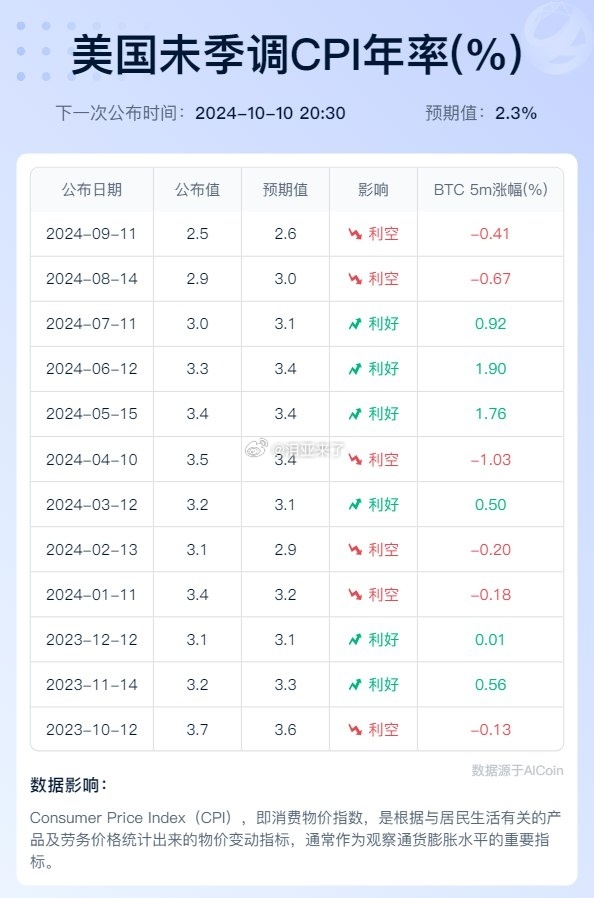Click the green bullish icon in 2024-06-12 row

pyautogui.click(x=355, y=369)
